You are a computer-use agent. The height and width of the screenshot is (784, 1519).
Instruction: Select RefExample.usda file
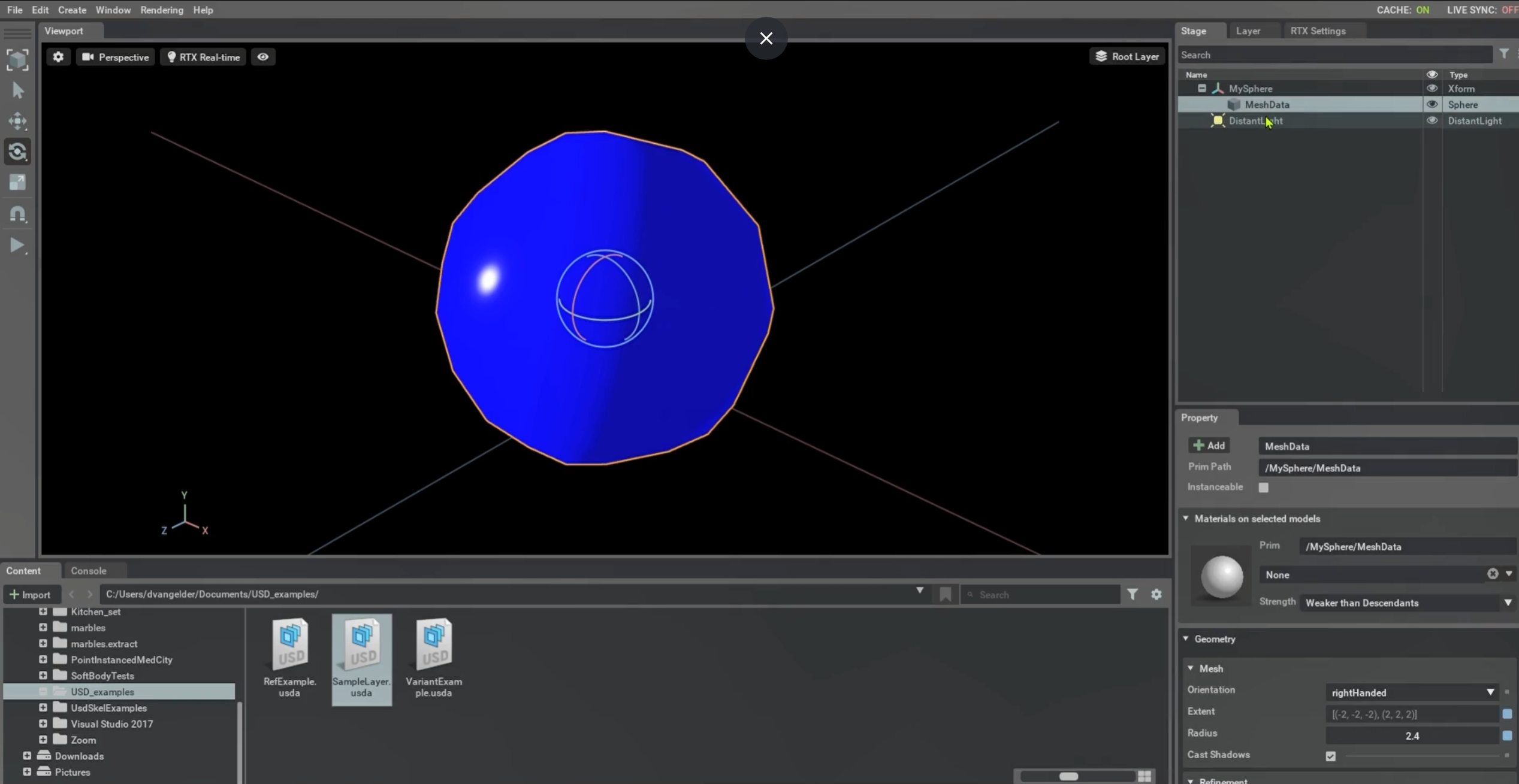[x=289, y=658]
